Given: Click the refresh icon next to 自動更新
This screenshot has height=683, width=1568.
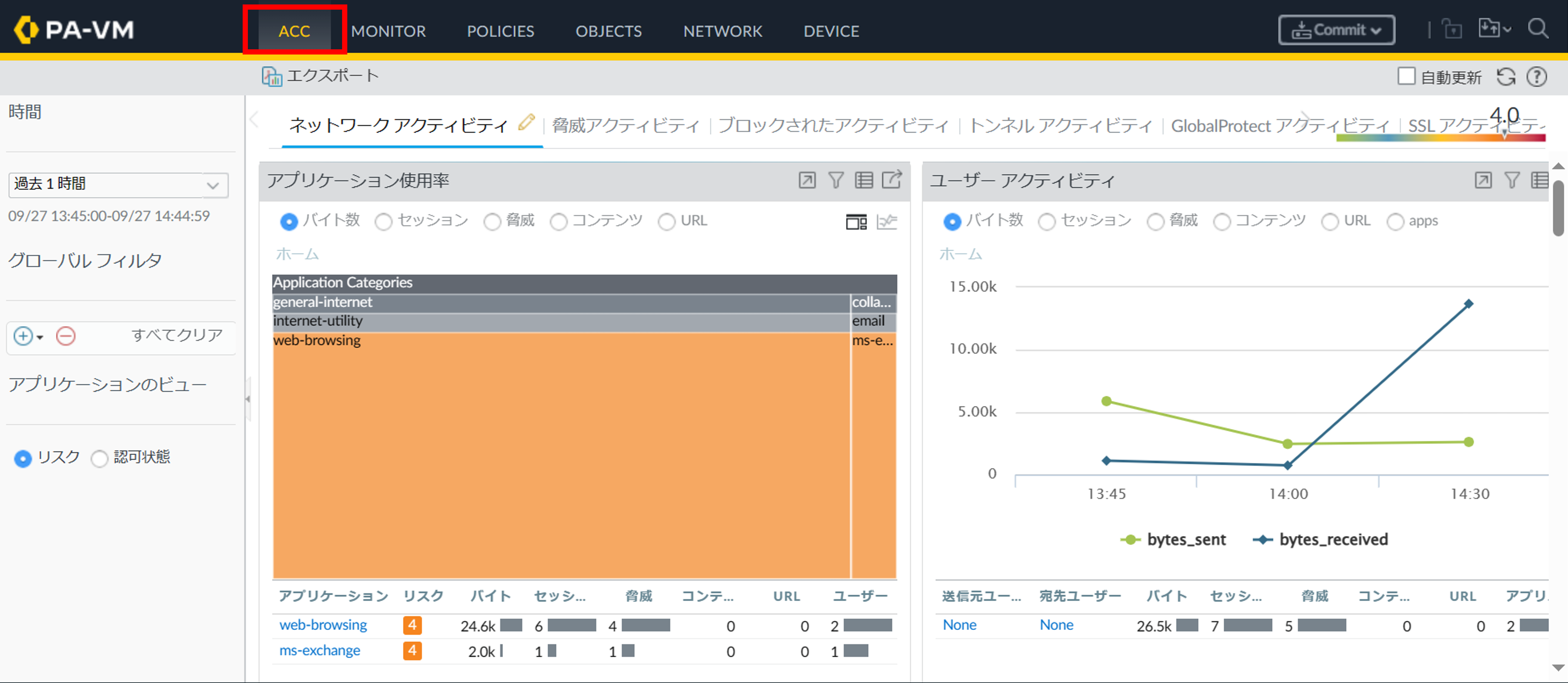Looking at the screenshot, I should click(1506, 77).
